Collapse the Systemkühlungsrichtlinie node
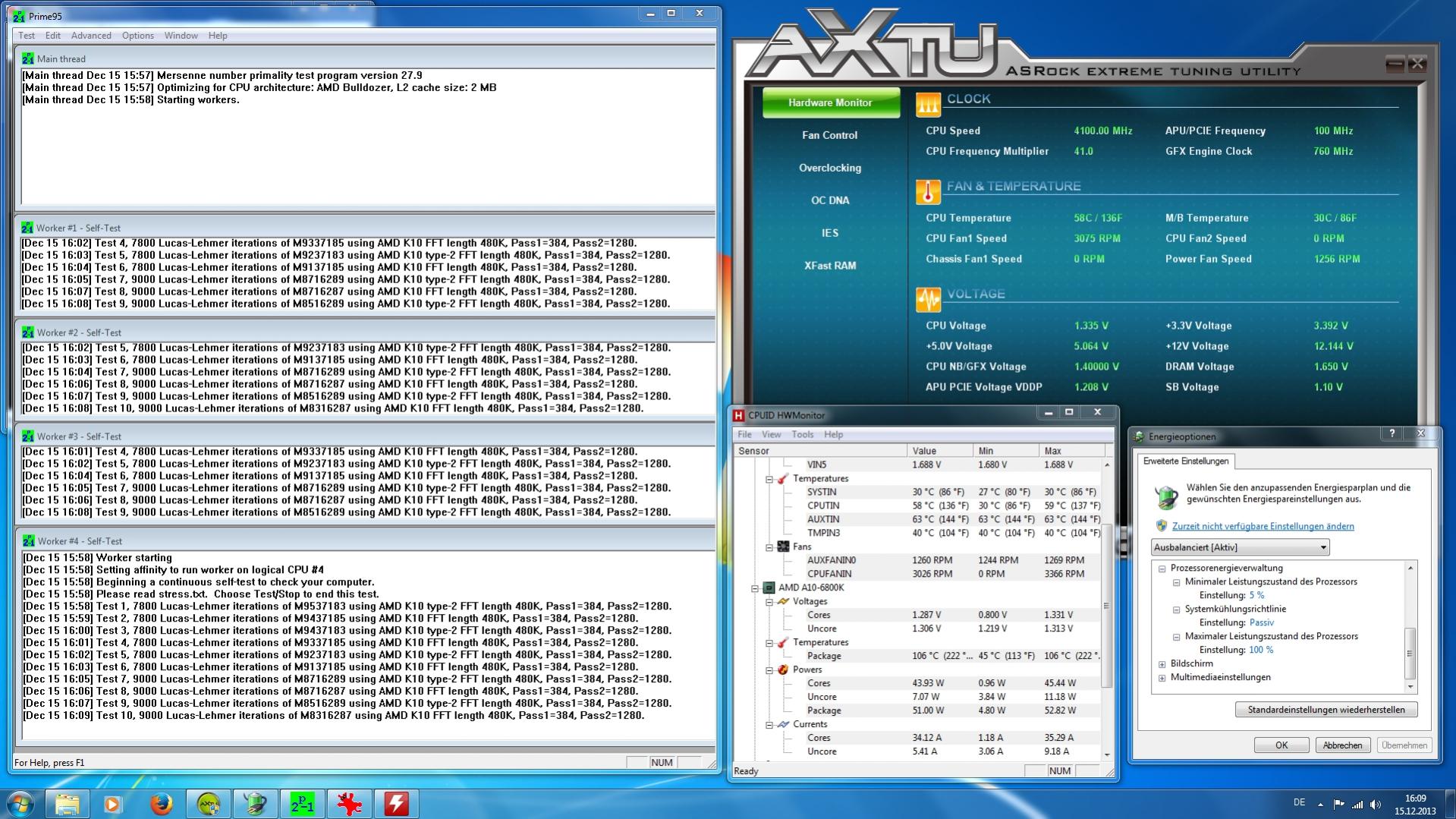This screenshot has width=1456, height=819. pyautogui.click(x=1176, y=610)
